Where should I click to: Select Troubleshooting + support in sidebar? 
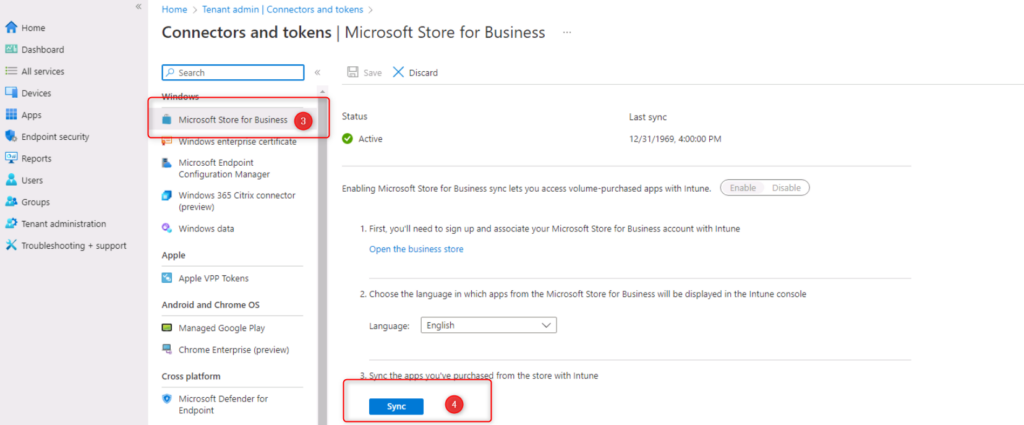[70, 245]
